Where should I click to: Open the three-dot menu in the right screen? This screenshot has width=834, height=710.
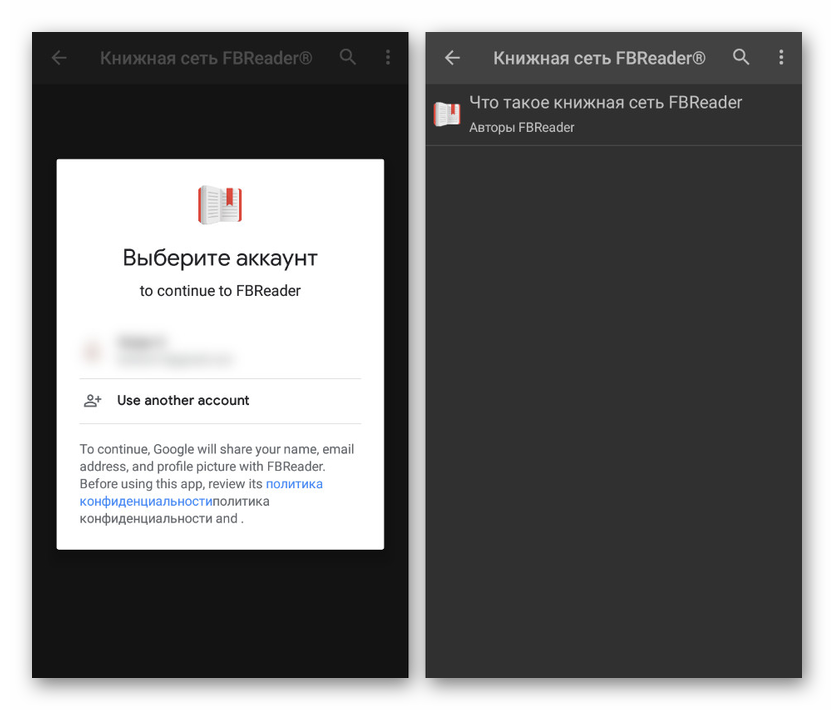[x=781, y=57]
